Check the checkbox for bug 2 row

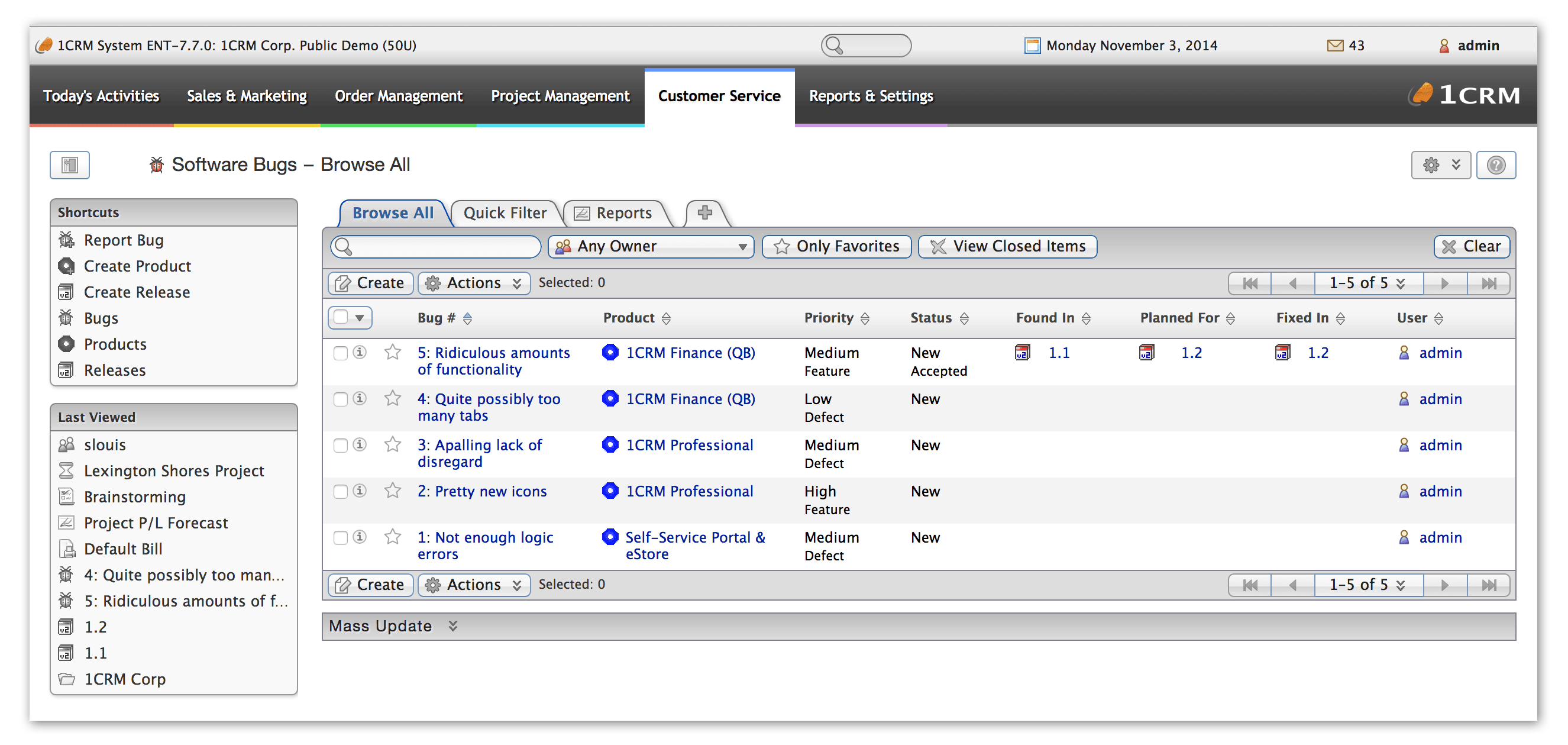(x=340, y=492)
